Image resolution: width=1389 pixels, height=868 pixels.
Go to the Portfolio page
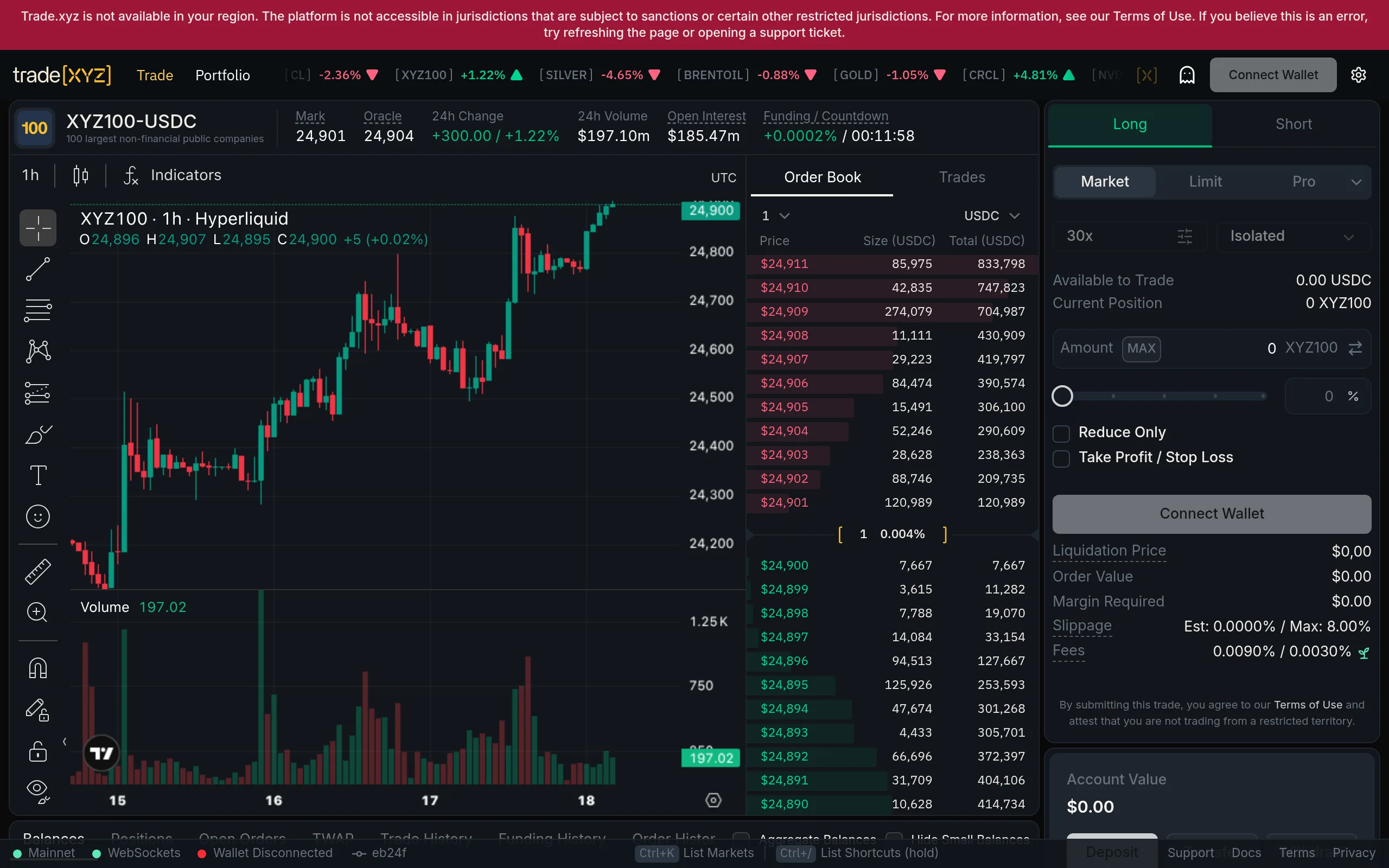pyautogui.click(x=222, y=75)
